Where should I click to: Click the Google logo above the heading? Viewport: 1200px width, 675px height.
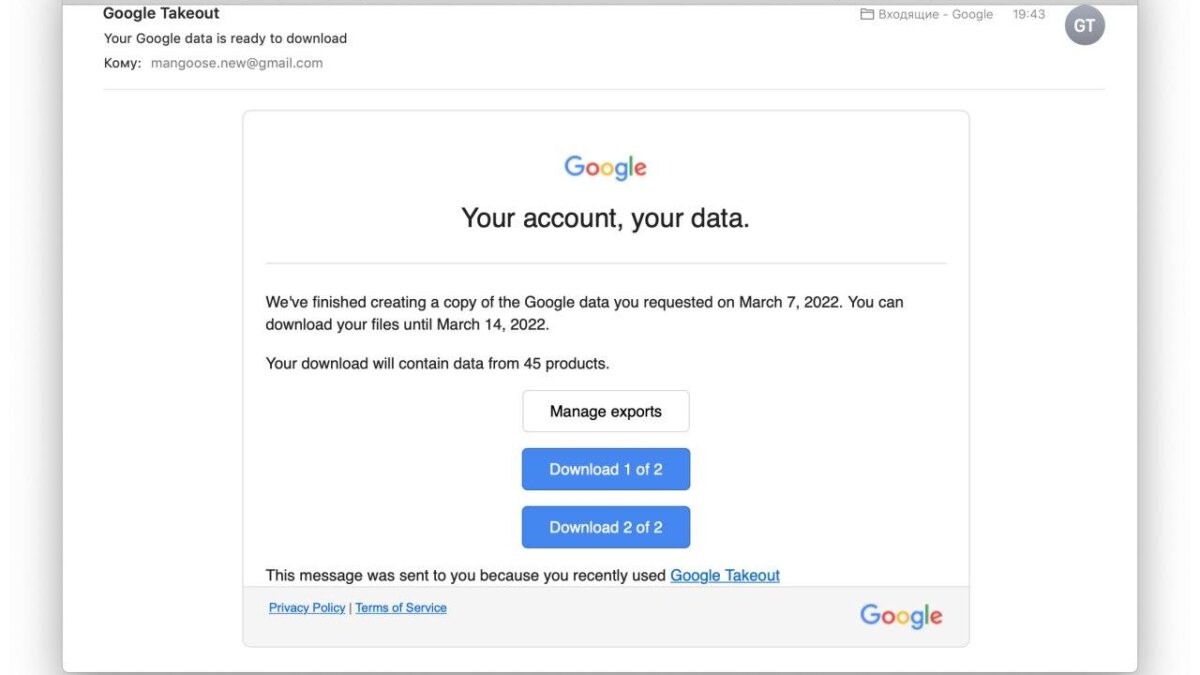click(605, 167)
